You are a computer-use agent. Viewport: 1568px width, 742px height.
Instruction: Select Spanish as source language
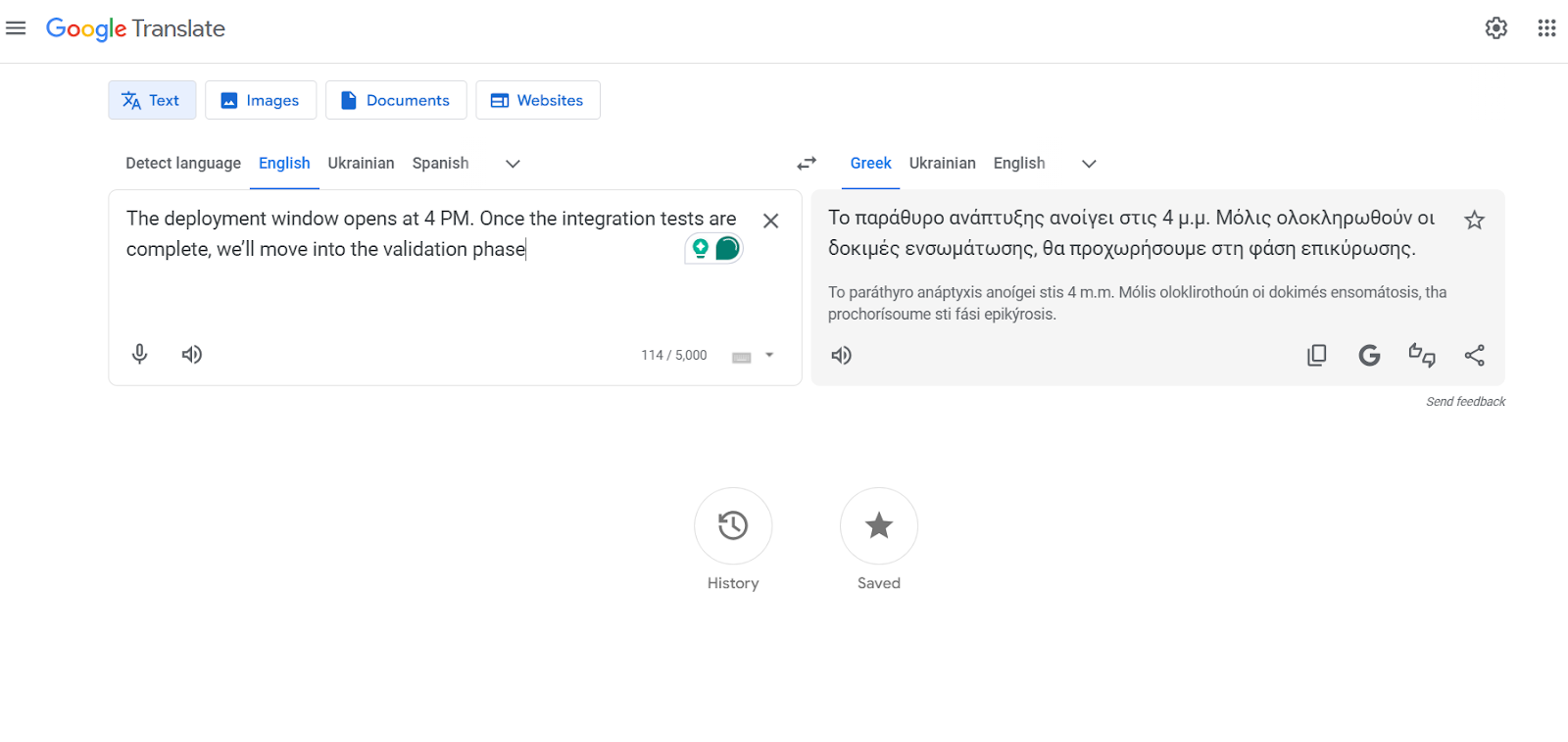tap(440, 164)
